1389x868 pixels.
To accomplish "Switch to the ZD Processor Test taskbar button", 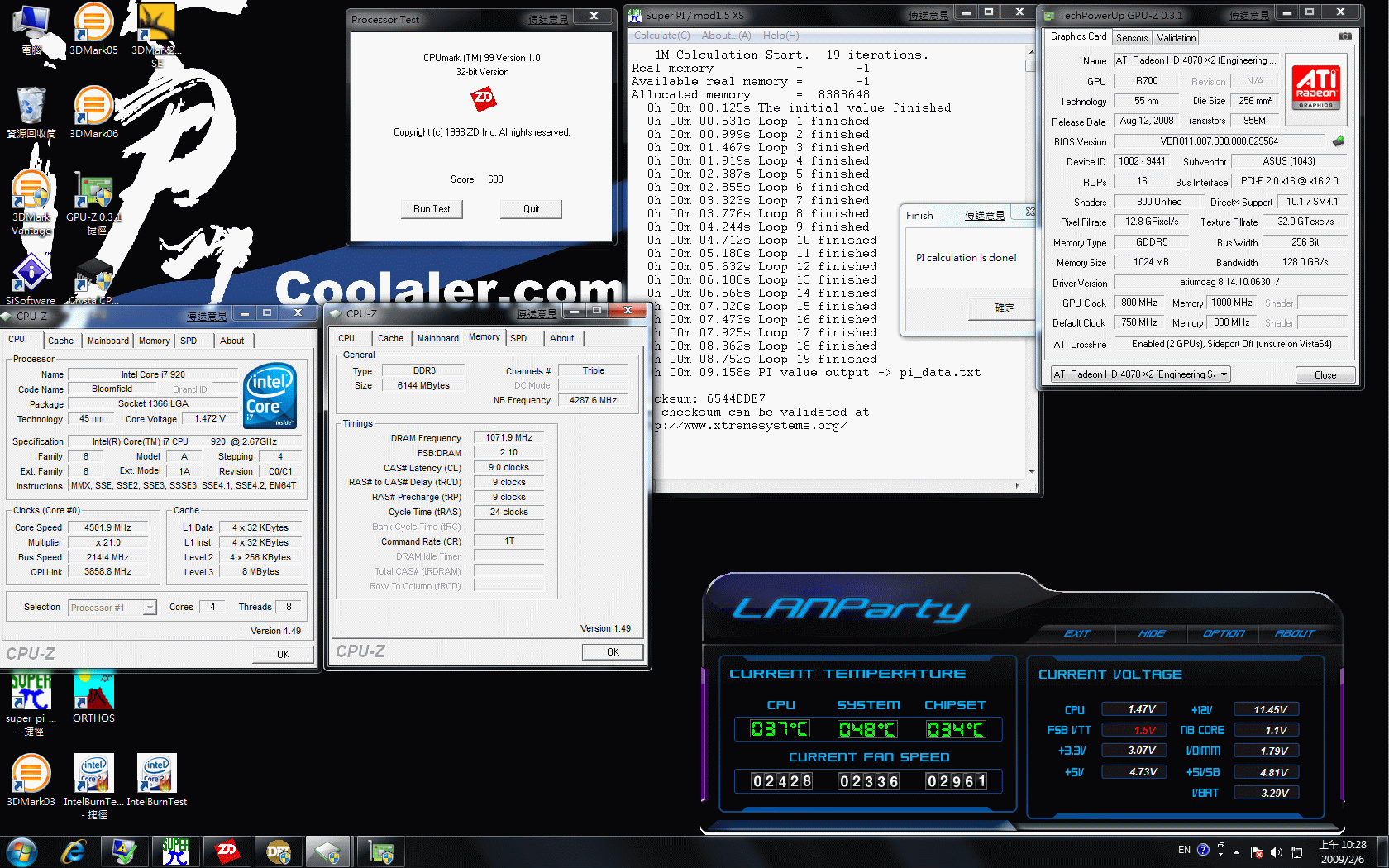I will (x=227, y=851).
